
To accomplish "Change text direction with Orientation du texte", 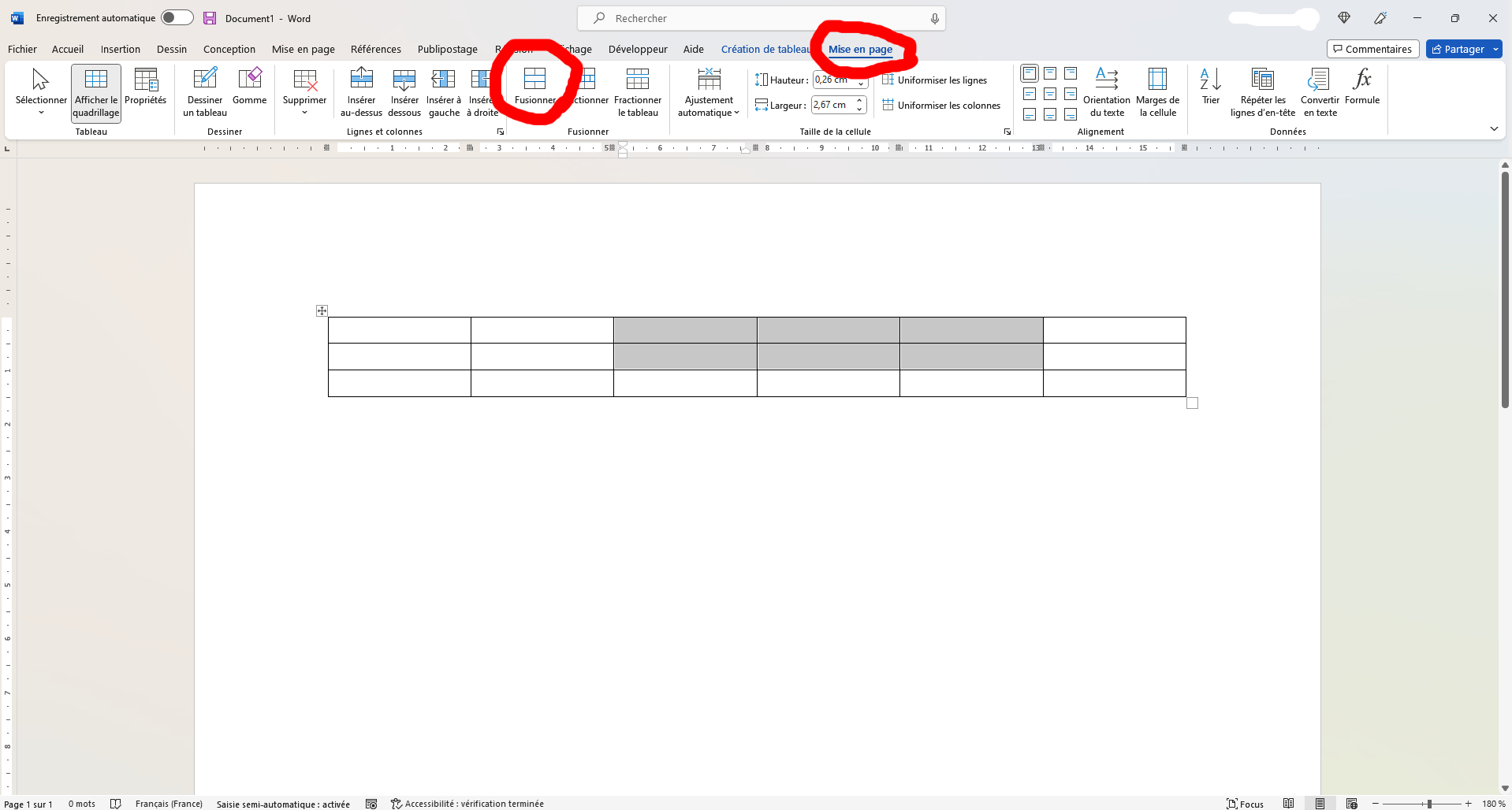I will 1107,91.
